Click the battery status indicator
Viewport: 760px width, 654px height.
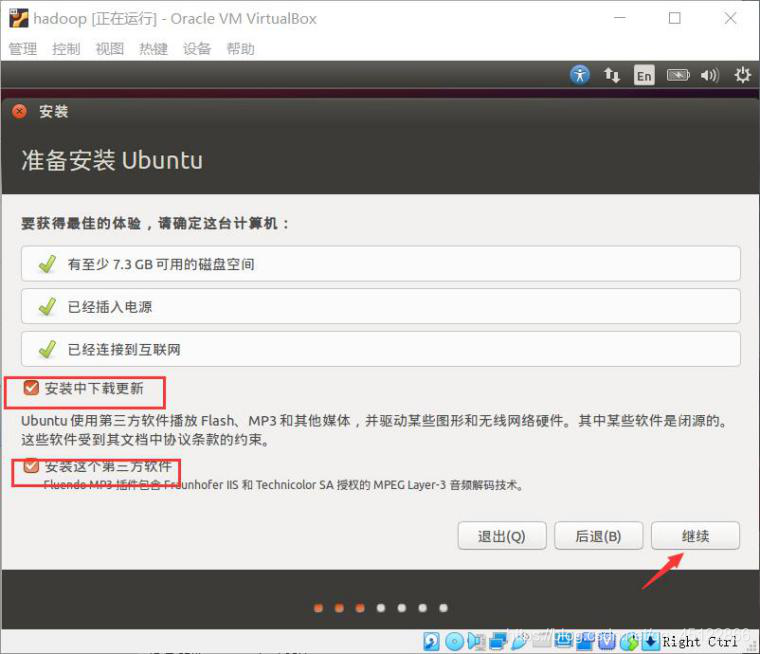[678, 75]
